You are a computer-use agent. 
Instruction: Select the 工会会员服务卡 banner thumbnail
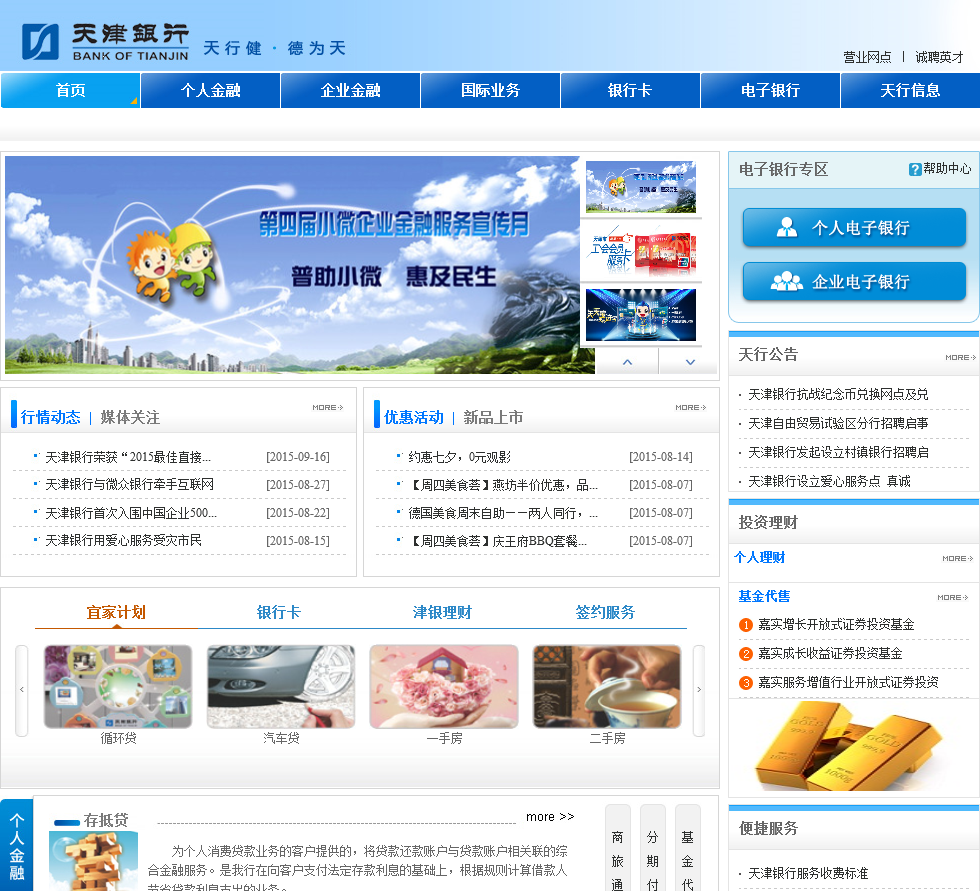[641, 251]
